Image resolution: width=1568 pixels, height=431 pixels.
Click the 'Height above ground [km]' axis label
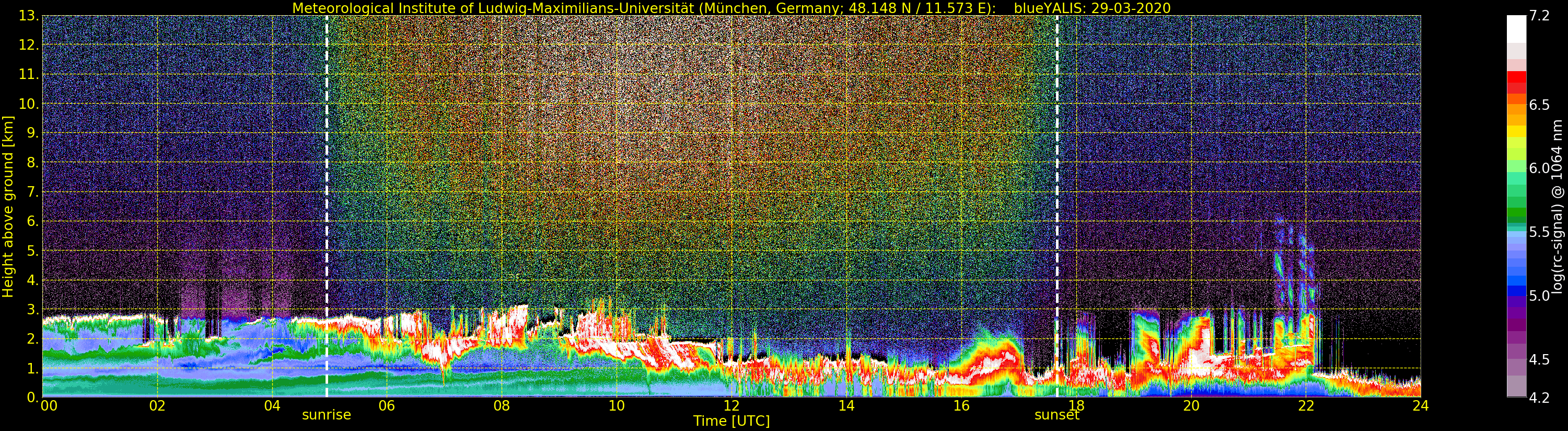coord(8,206)
